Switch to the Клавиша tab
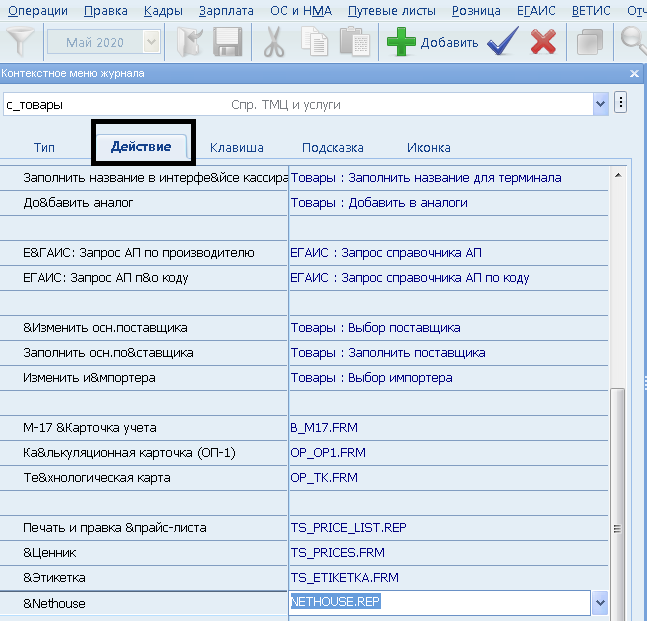The height and width of the screenshot is (621, 647). (237, 147)
